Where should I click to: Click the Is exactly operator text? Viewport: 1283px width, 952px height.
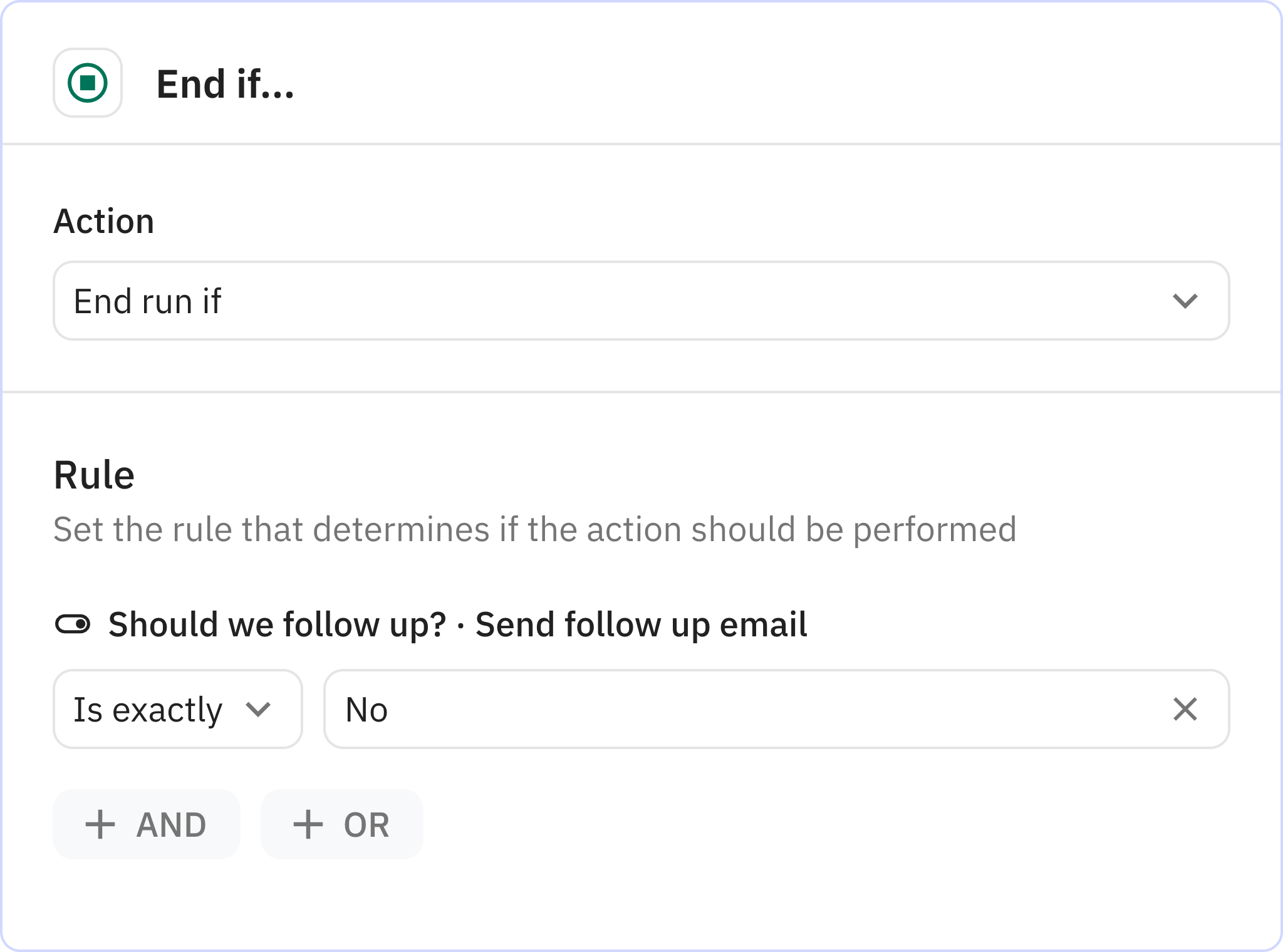pyautogui.click(x=148, y=709)
